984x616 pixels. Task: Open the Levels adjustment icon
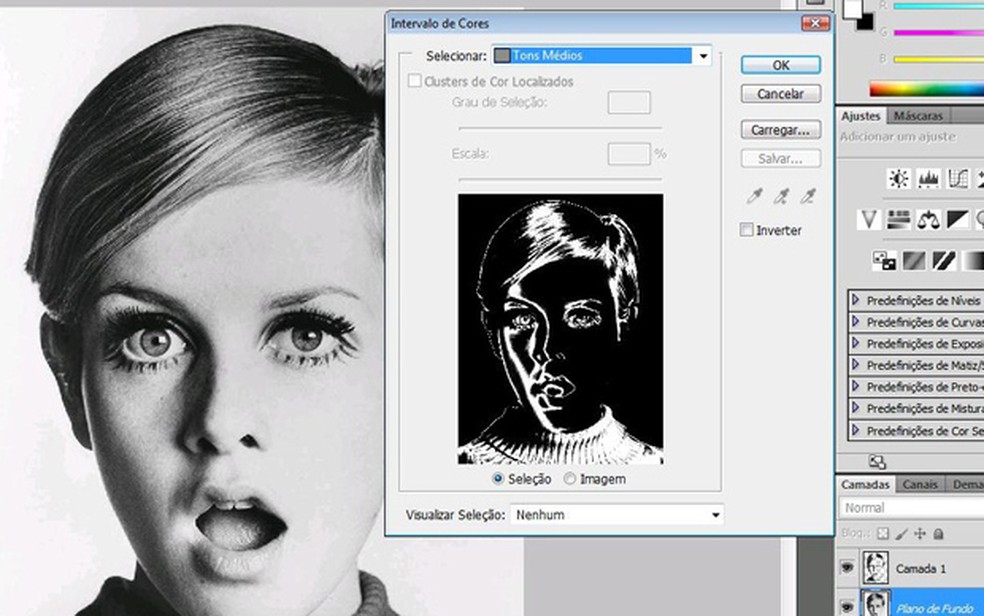point(927,178)
